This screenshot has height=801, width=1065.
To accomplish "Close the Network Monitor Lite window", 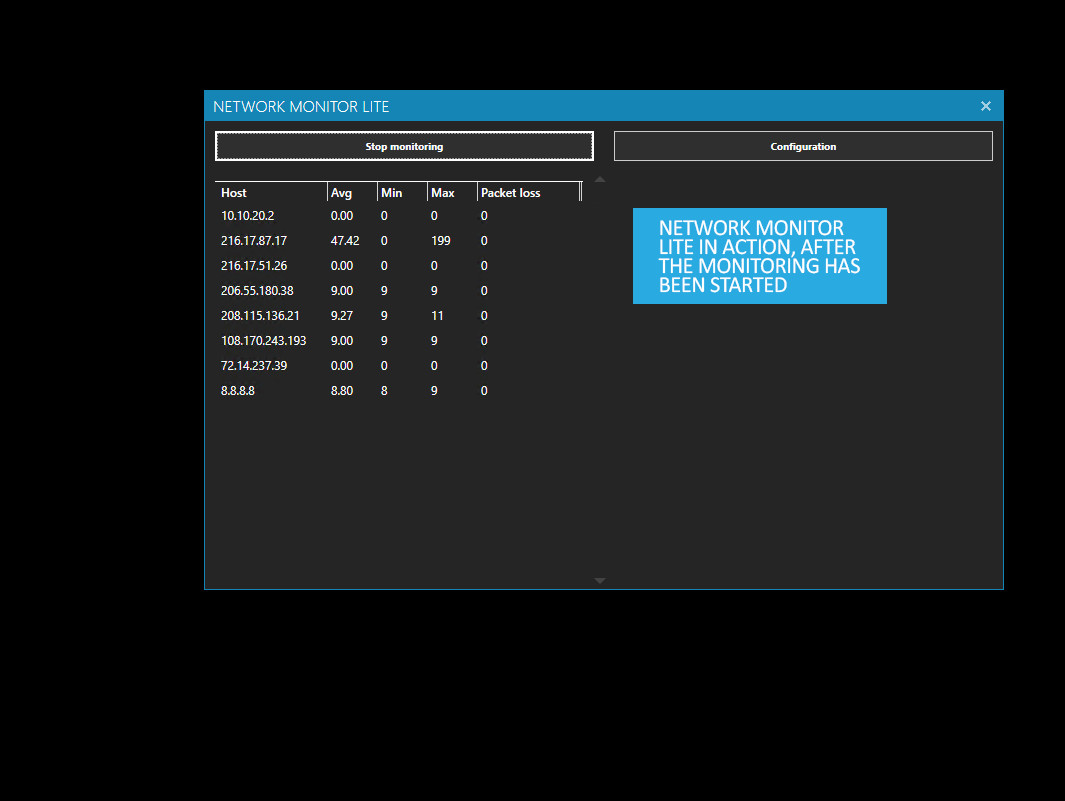I will pyautogui.click(x=985, y=105).
